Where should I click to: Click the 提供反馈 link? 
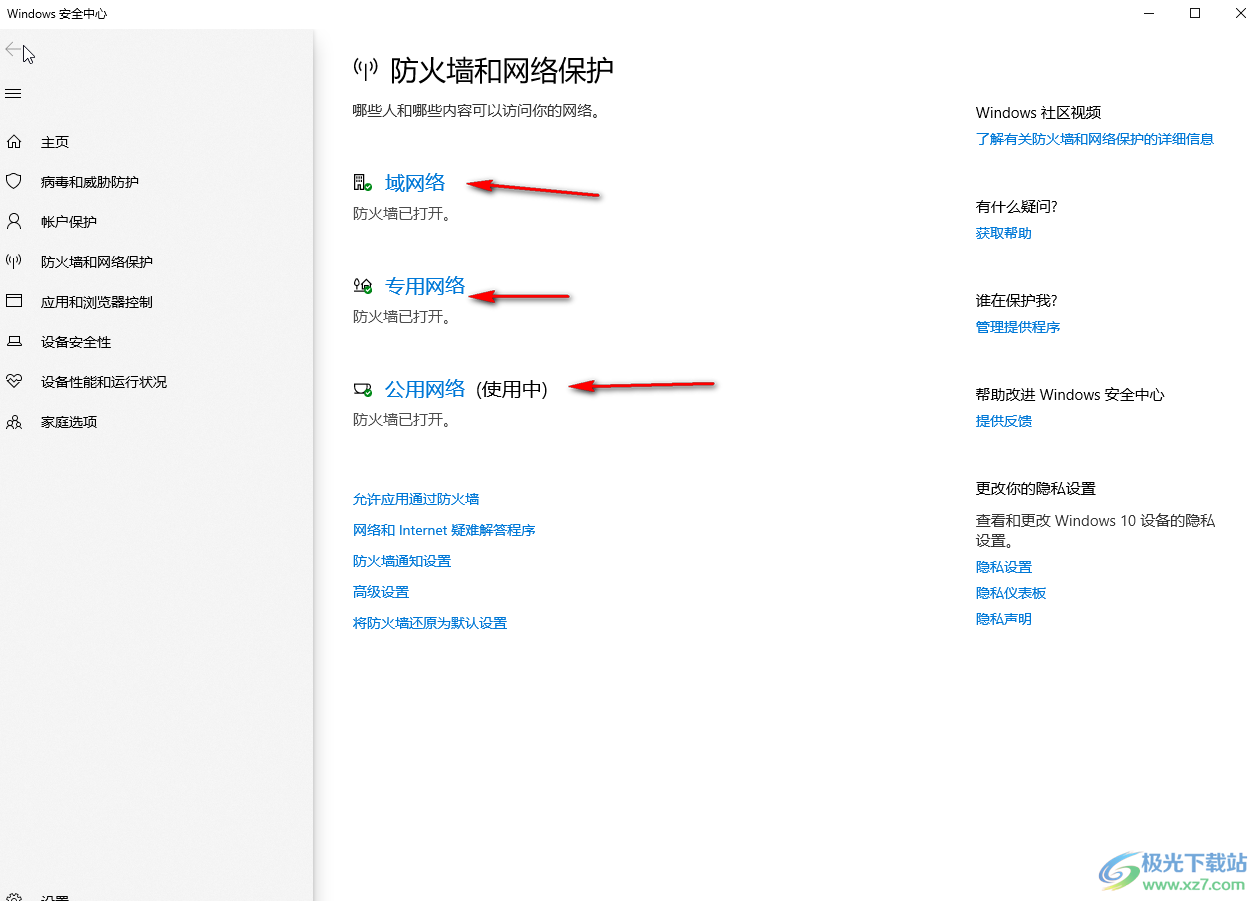[x=1004, y=421]
